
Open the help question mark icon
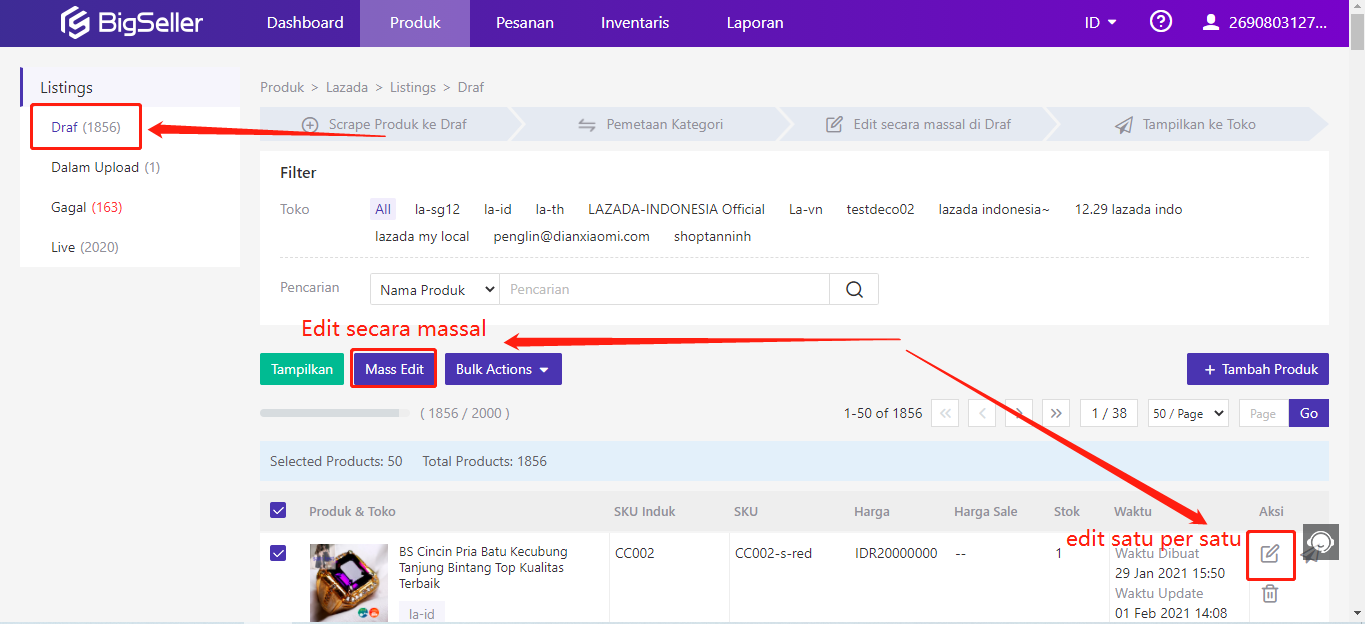point(1161,21)
